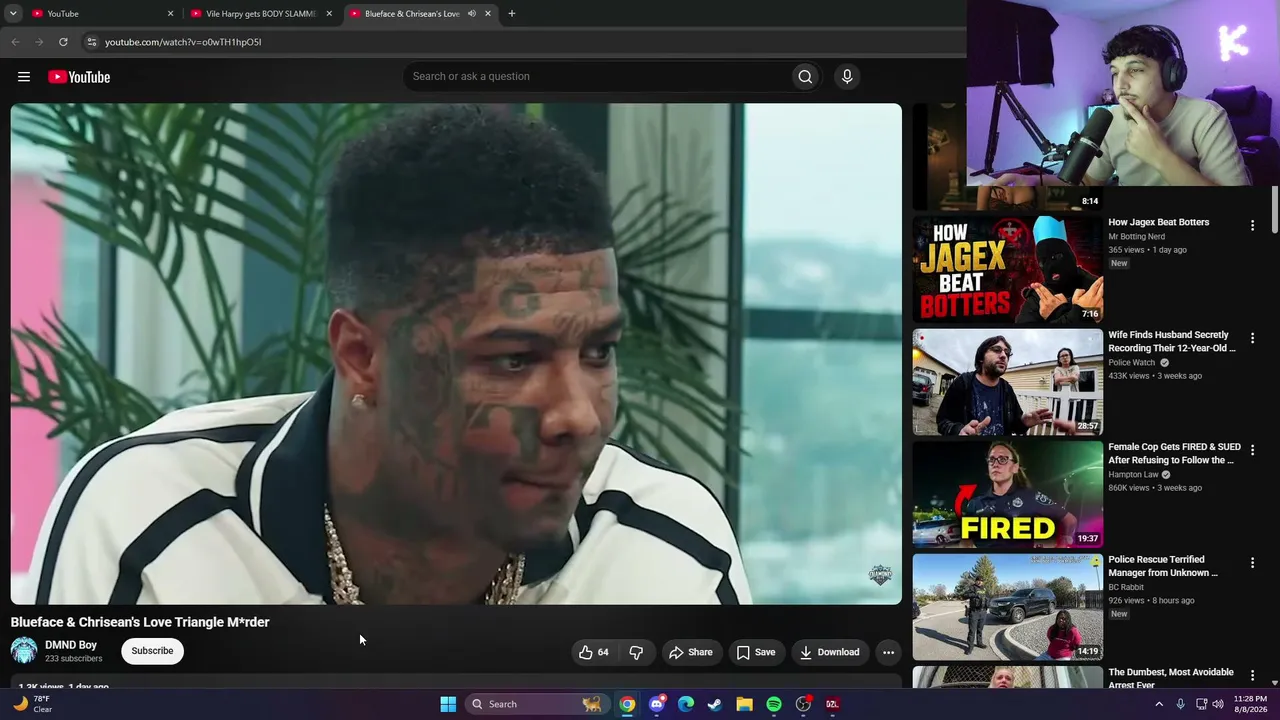Download the current video
Image resolution: width=1280 pixels, height=720 pixels.
(830, 652)
